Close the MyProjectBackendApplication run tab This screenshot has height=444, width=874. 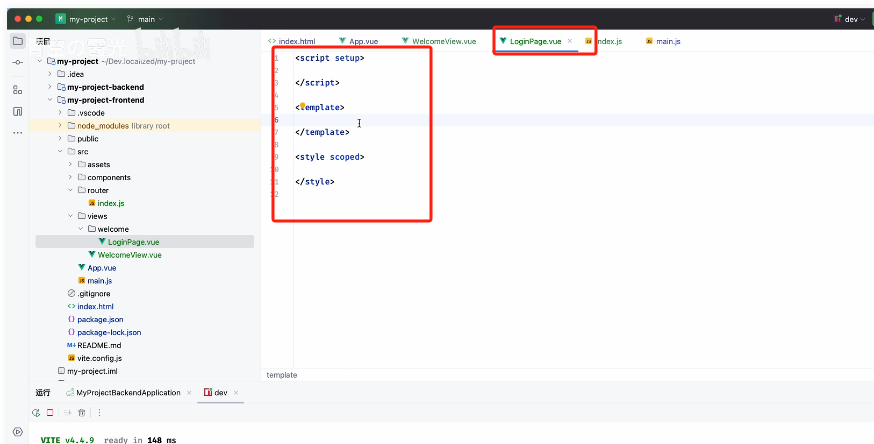[190, 393]
